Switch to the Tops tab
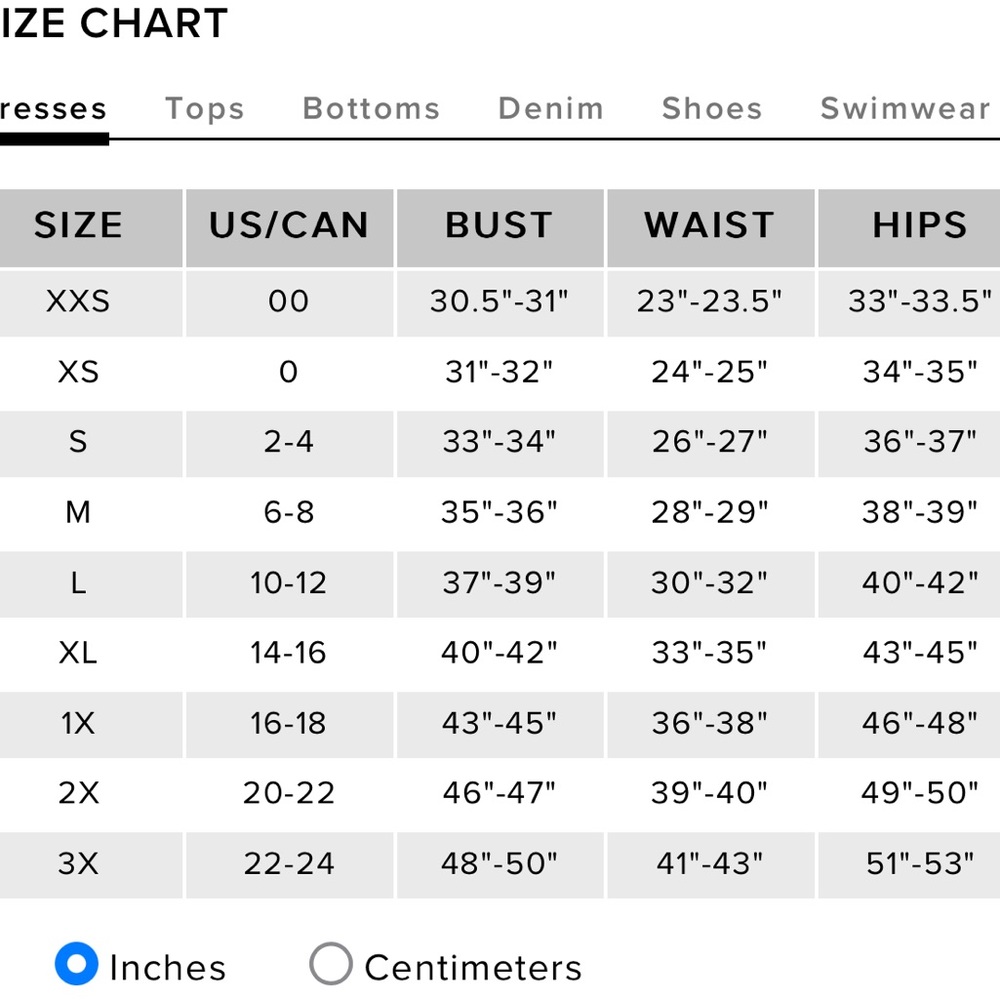The height and width of the screenshot is (1000, 1000). 205,108
